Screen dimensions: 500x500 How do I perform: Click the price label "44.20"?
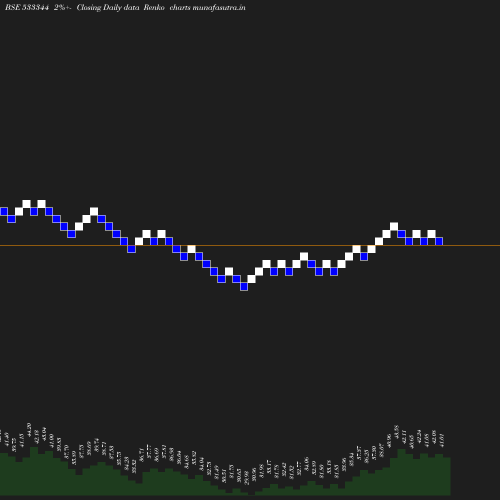point(29,430)
